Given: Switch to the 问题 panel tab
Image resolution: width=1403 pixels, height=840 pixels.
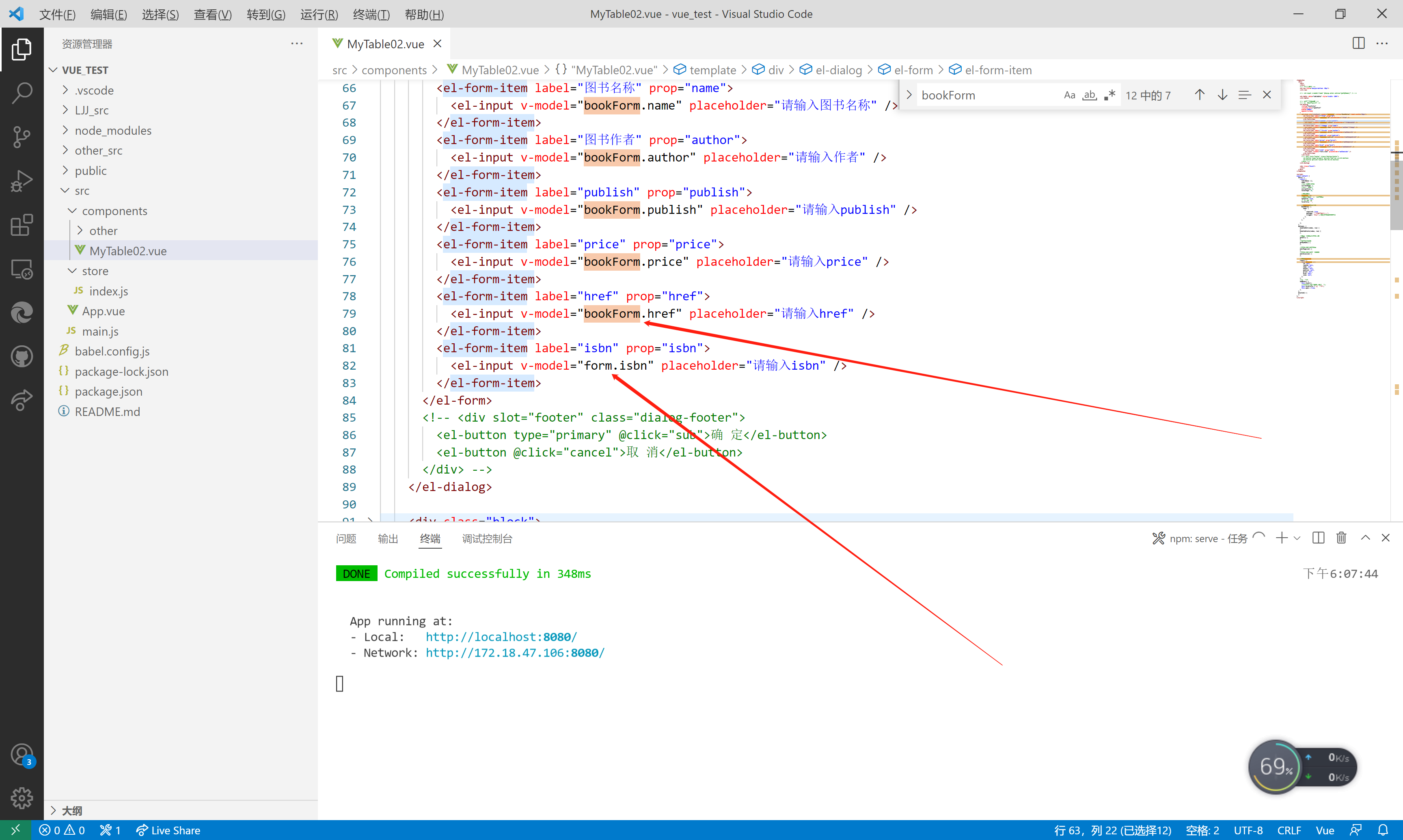Looking at the screenshot, I should (x=346, y=538).
